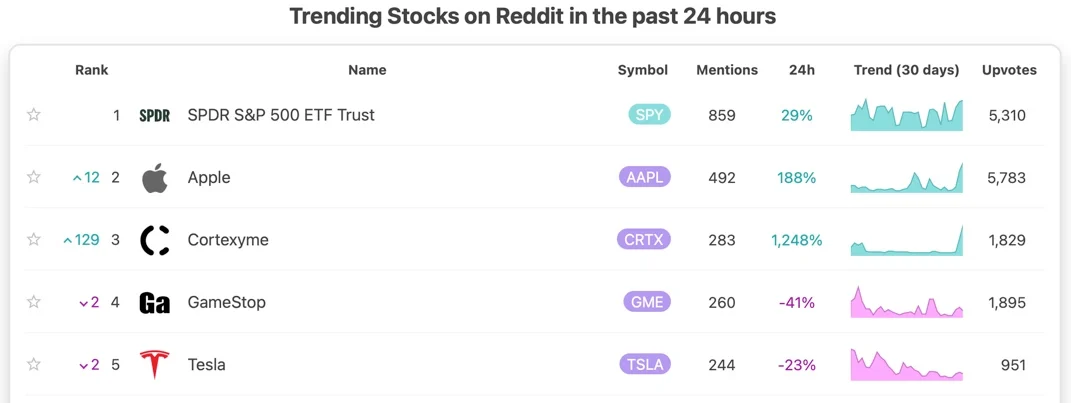Click the 24h column header
Image resolution: width=1071 pixels, height=403 pixels.
[x=801, y=70]
